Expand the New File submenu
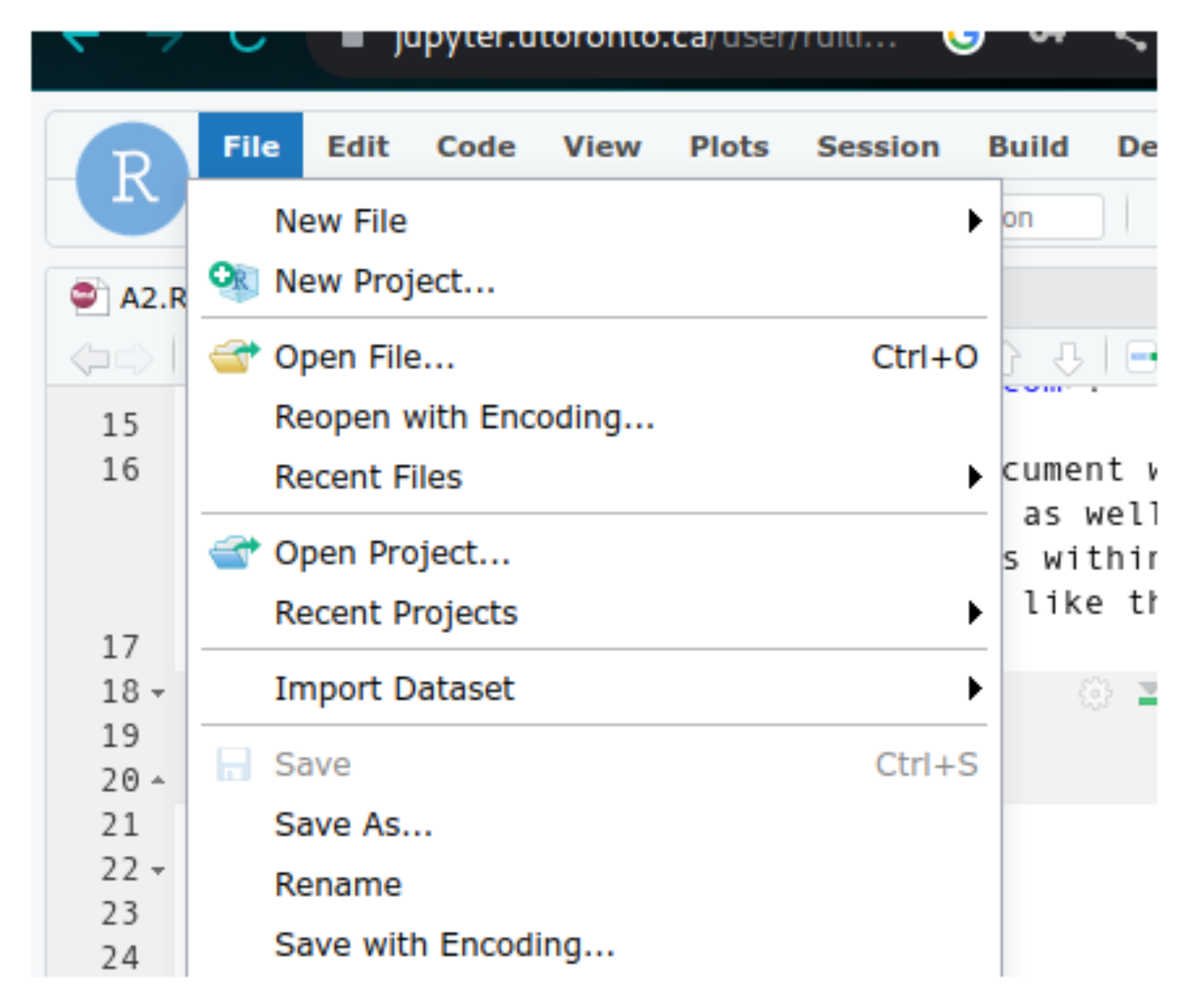Screen dimensions: 1188x1008 [x=974, y=221]
